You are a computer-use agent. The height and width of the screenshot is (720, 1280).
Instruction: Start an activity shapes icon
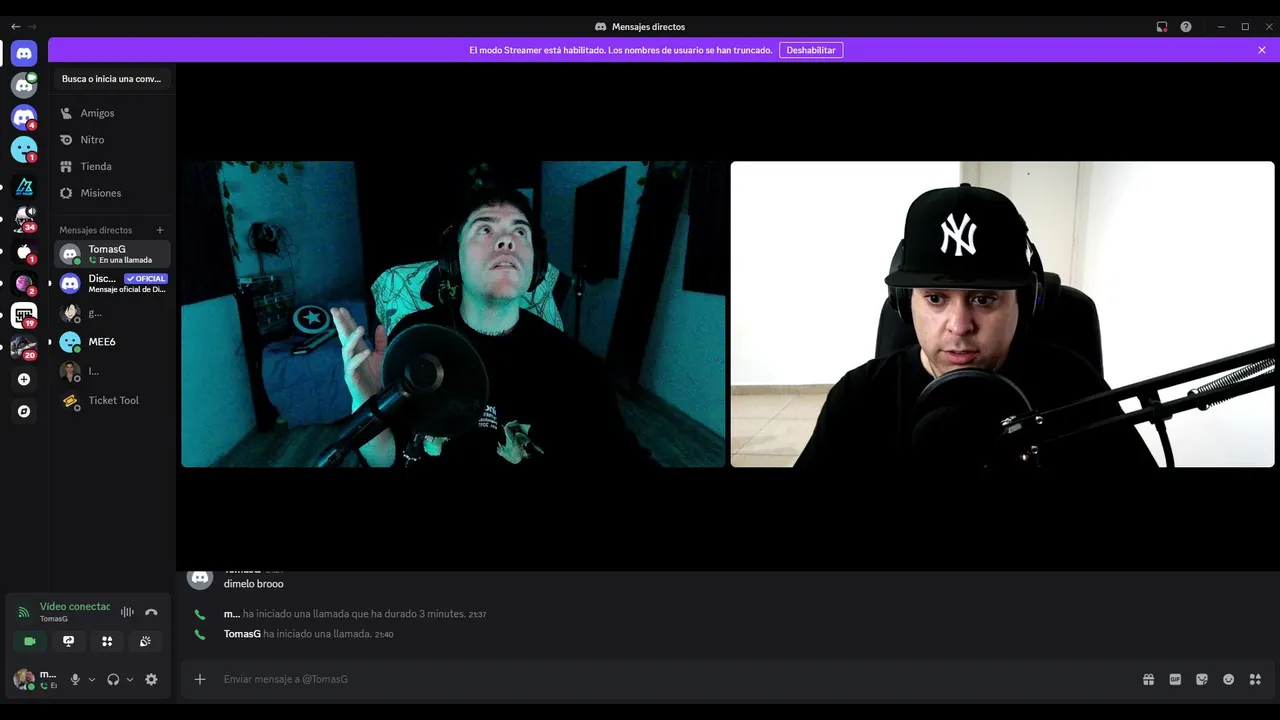coord(107,641)
